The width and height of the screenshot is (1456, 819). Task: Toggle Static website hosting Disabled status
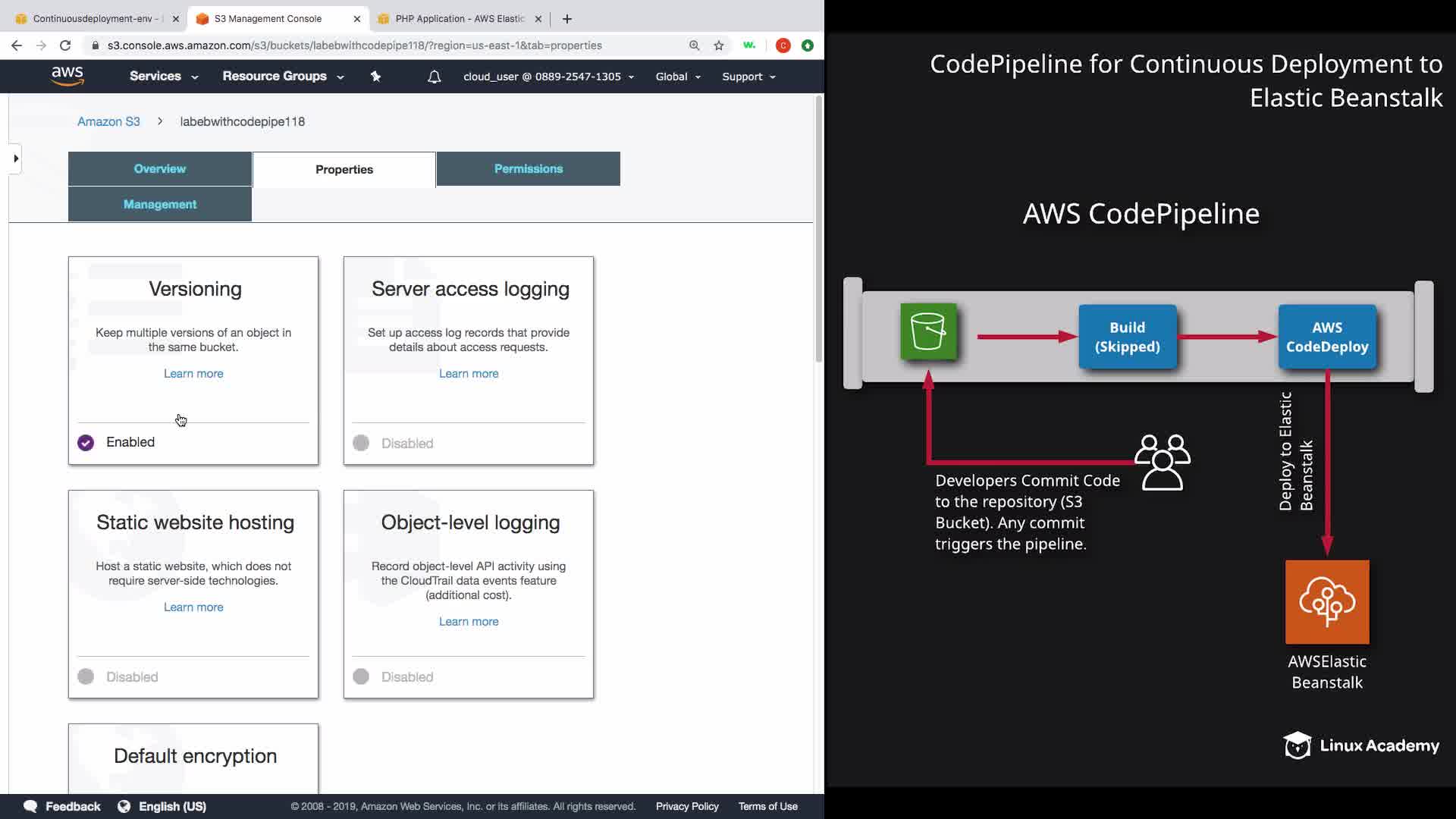[86, 676]
